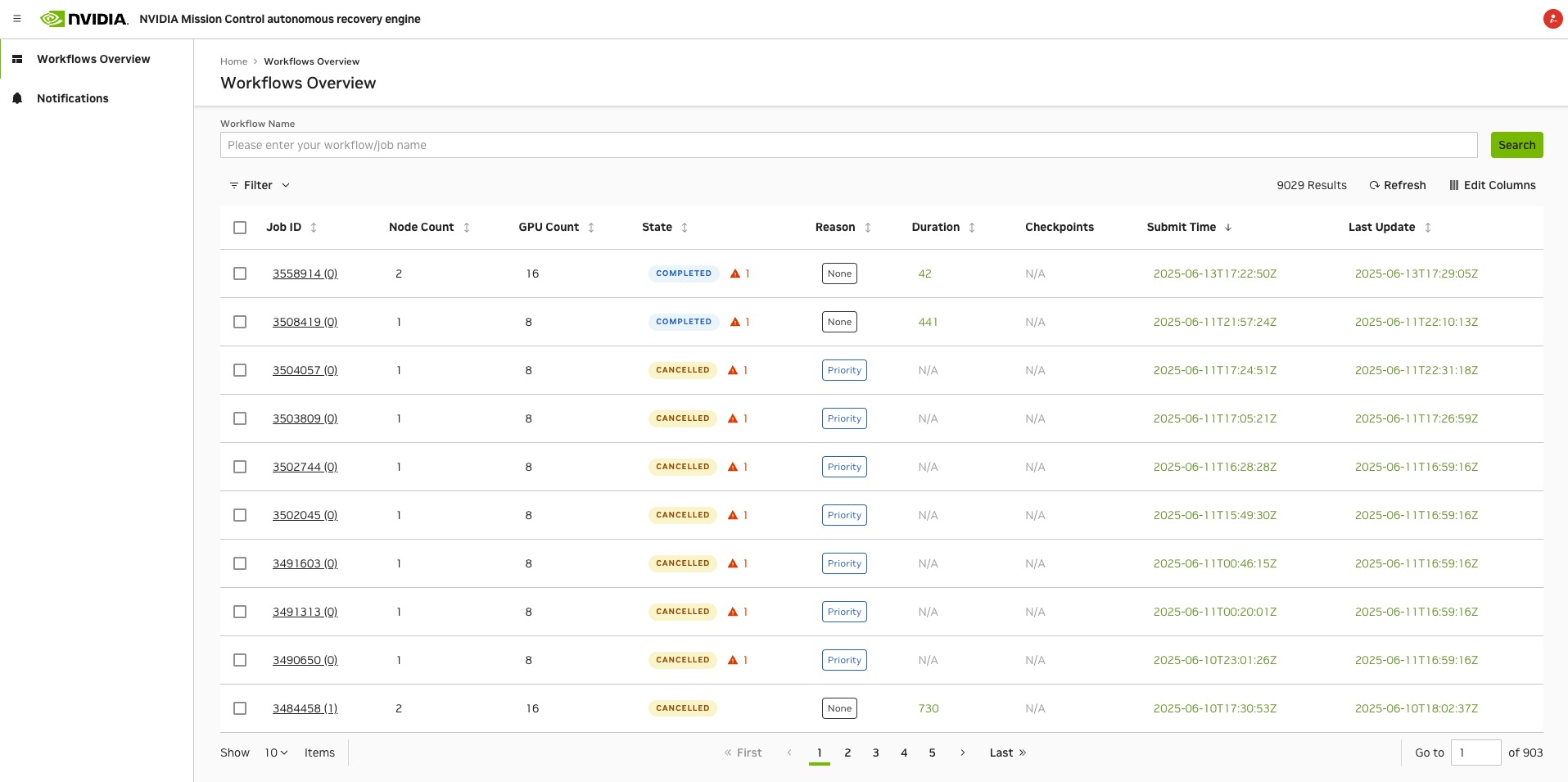Viewport: 1568px width, 782px height.
Task: Go to page 3 in pagination
Action: point(875,753)
